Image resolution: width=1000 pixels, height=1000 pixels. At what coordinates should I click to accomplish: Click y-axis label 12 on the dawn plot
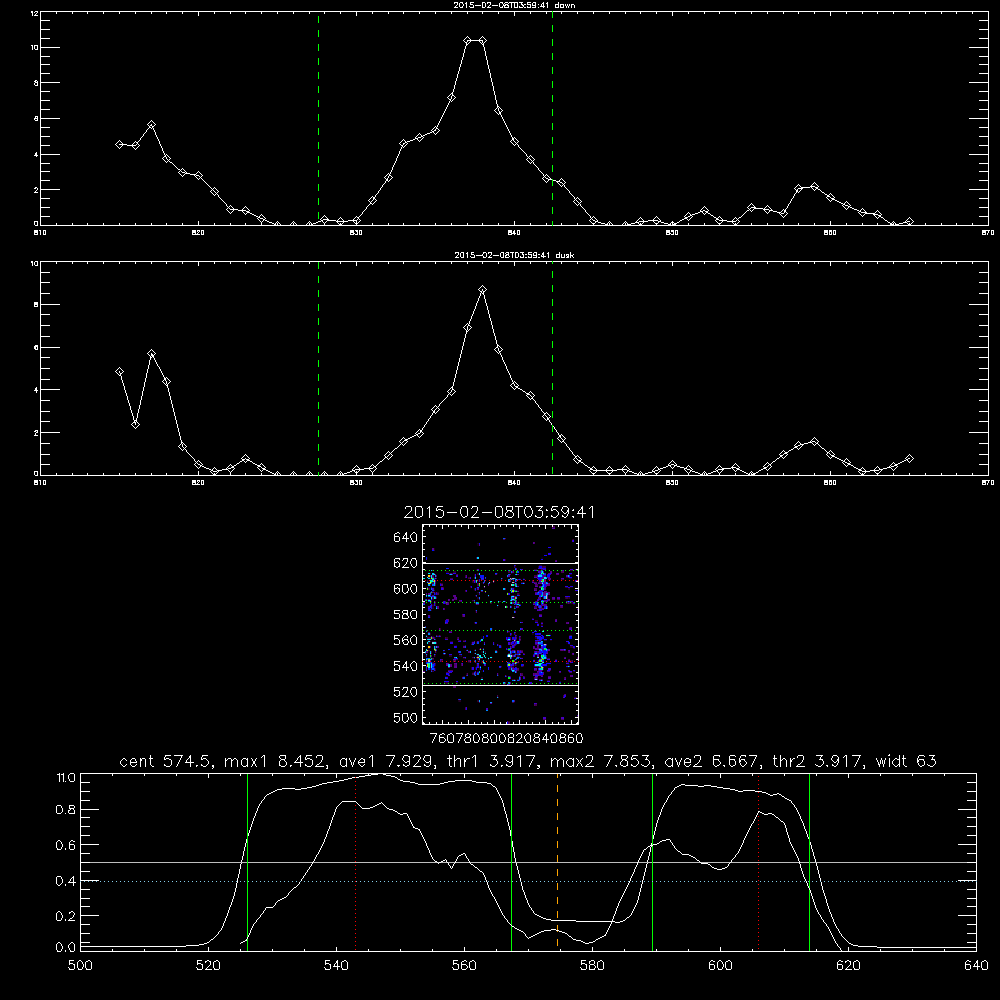[x=34, y=13]
